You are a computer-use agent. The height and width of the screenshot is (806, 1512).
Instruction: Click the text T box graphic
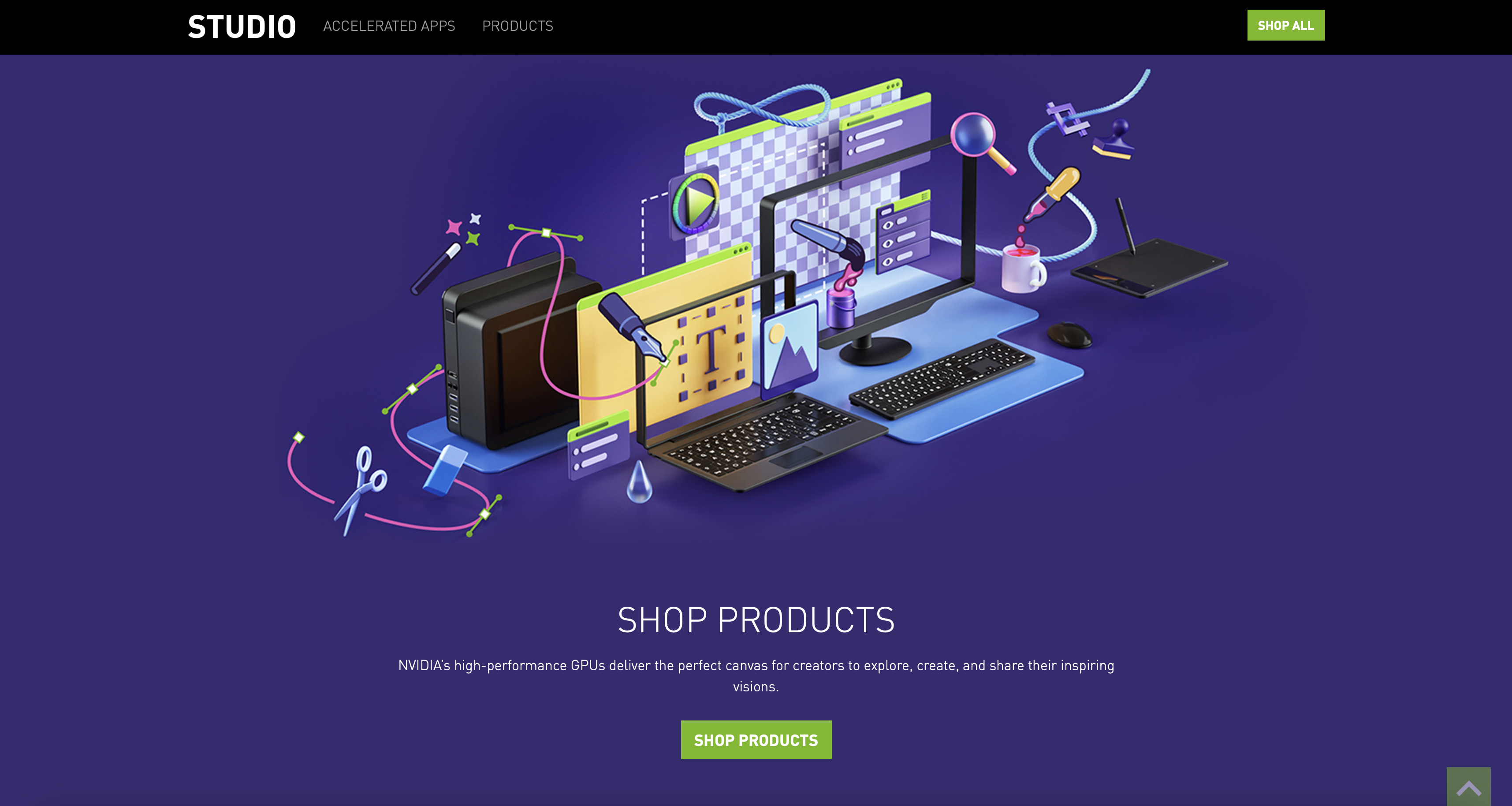pos(710,351)
